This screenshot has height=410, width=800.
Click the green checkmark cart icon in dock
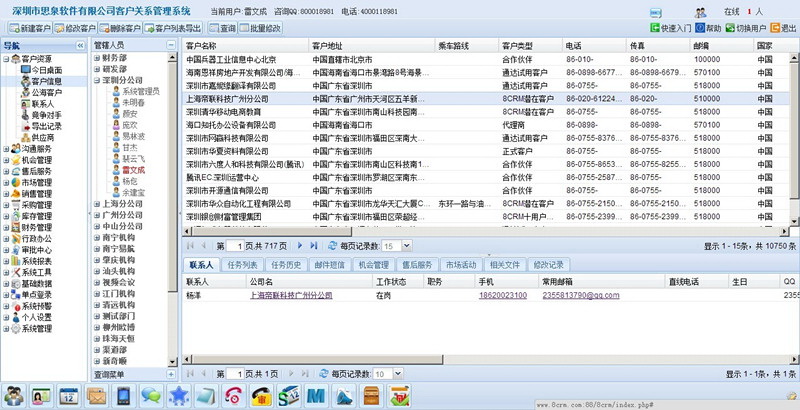click(x=399, y=395)
